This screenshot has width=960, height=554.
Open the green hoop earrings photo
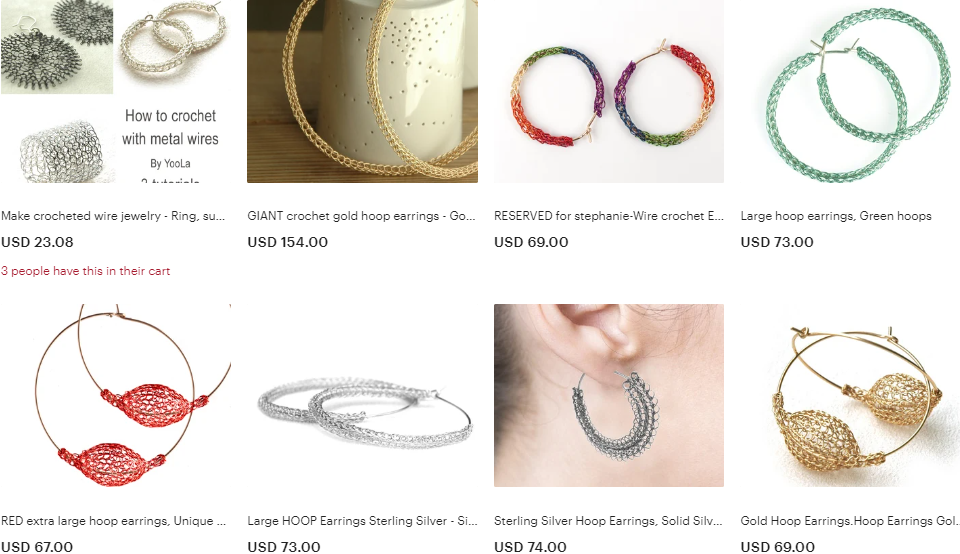tap(850, 91)
